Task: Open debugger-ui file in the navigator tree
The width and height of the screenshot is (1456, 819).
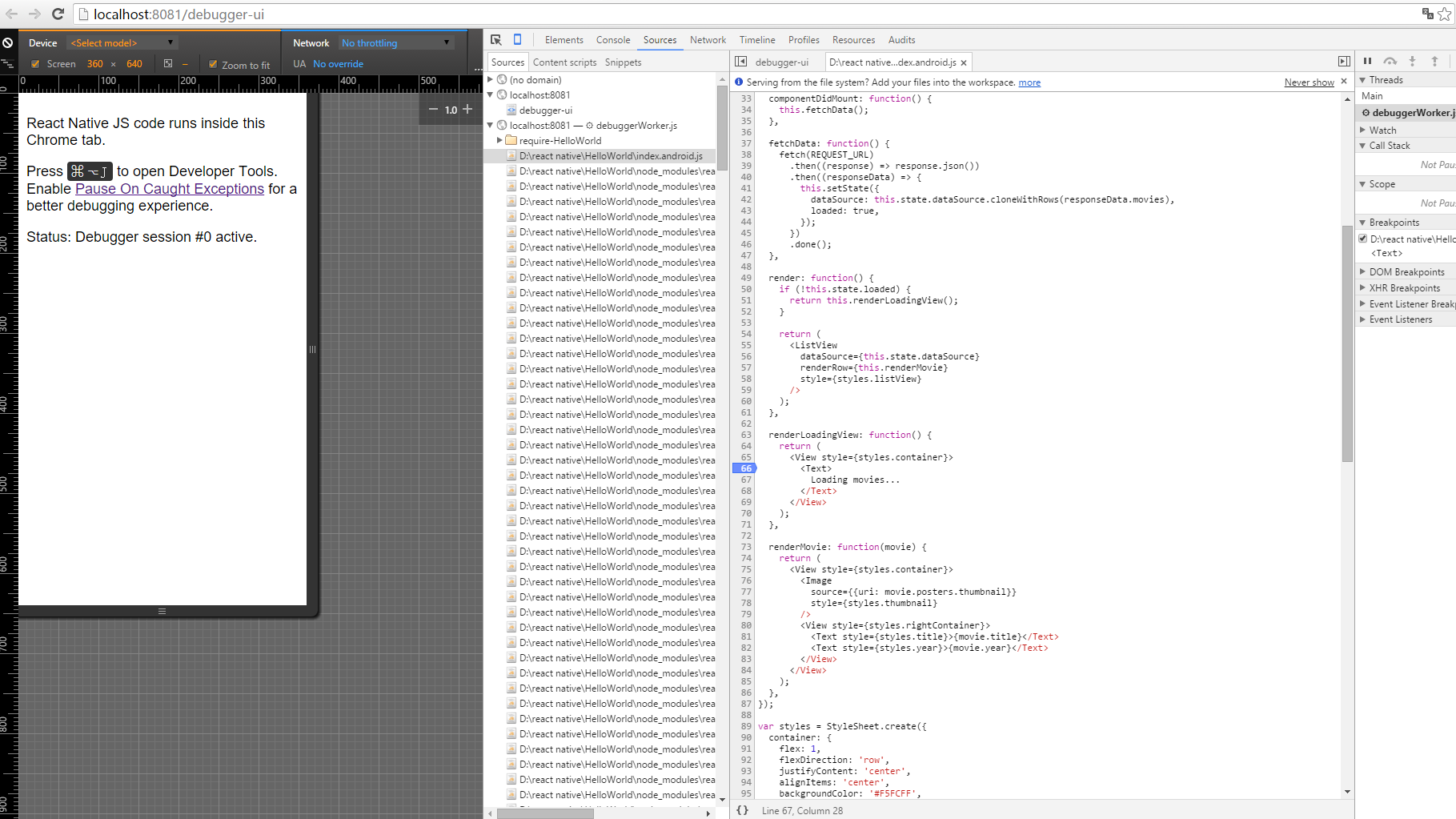Action: point(545,110)
